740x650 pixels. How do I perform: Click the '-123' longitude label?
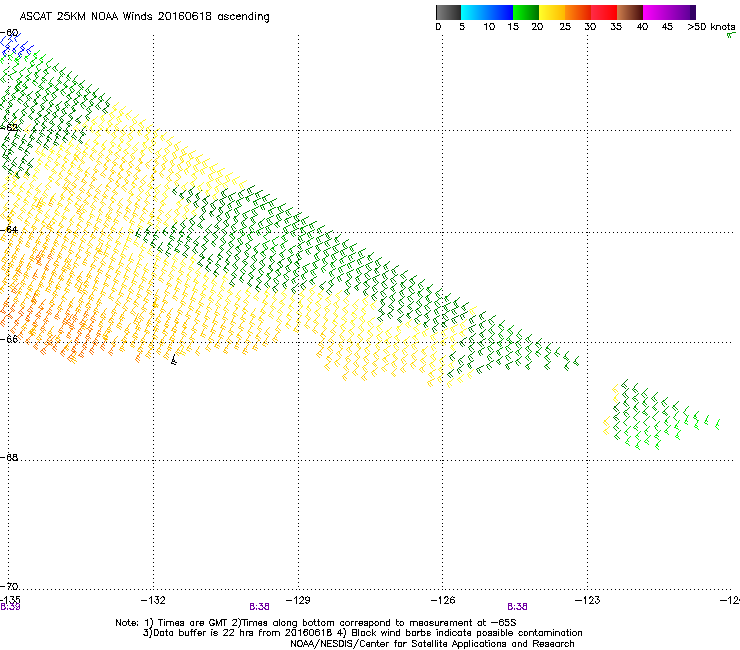(x=588, y=600)
